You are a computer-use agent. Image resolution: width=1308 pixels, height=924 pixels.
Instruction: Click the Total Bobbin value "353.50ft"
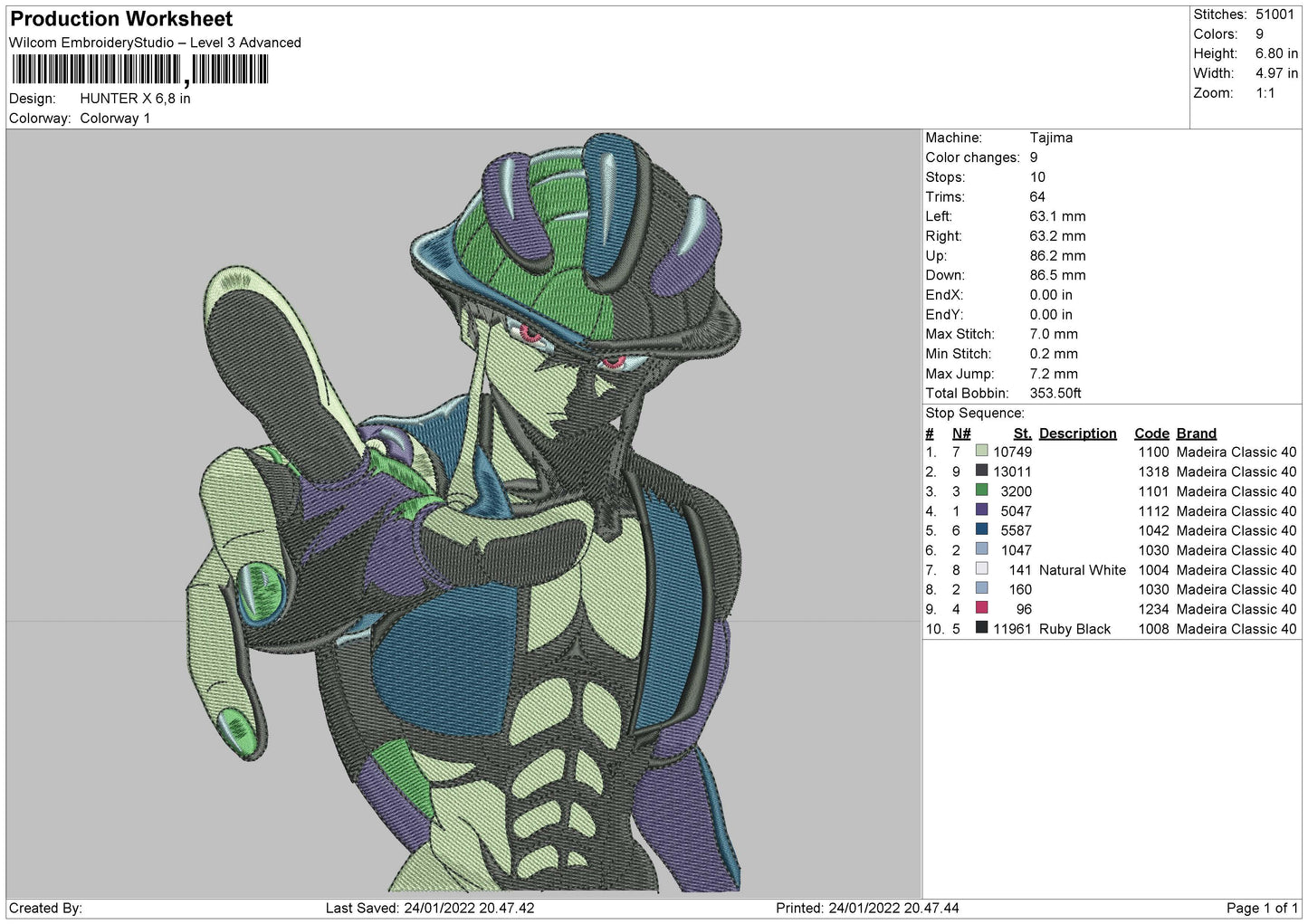point(1055,394)
